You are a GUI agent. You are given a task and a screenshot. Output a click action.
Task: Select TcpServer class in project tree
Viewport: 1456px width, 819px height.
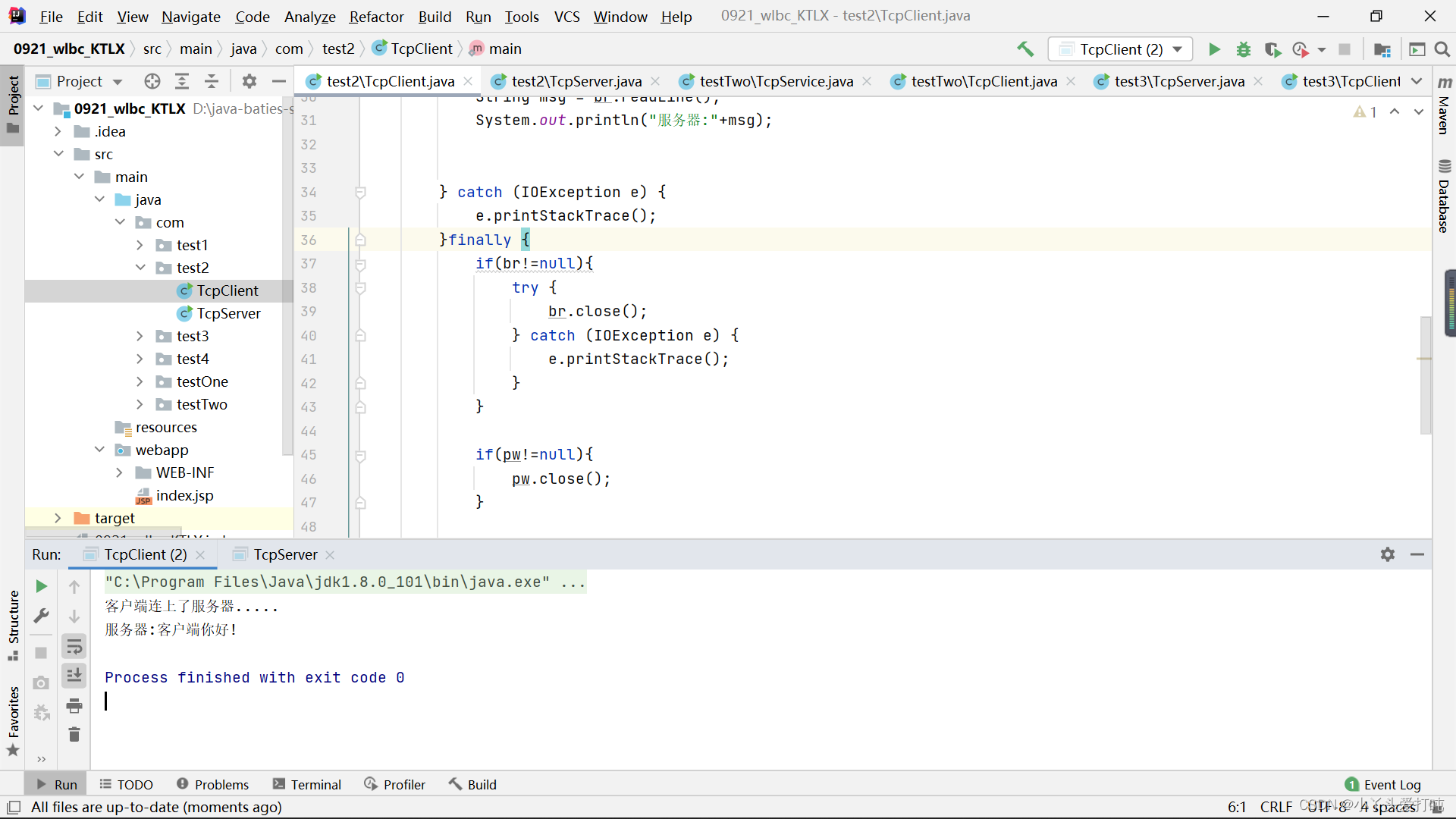coord(227,313)
